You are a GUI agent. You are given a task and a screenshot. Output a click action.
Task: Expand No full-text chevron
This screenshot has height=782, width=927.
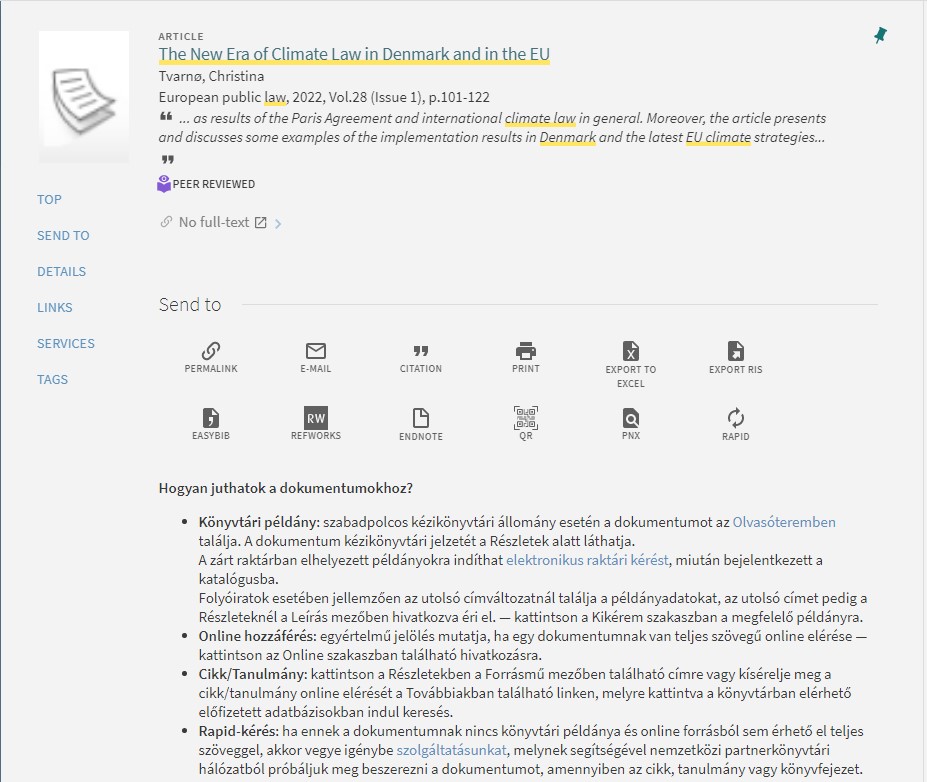[x=278, y=224]
